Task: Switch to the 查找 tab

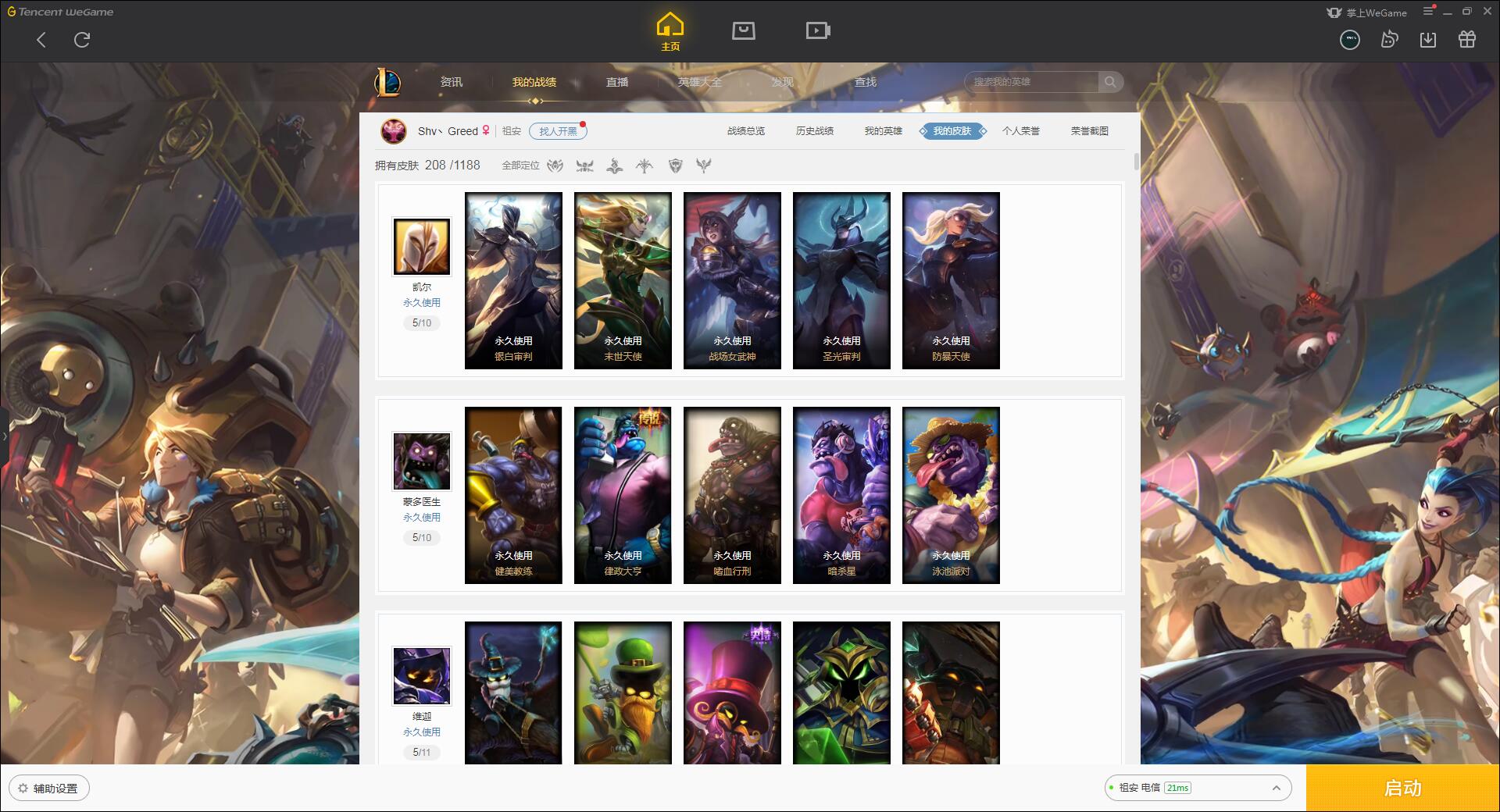Action: tap(866, 82)
